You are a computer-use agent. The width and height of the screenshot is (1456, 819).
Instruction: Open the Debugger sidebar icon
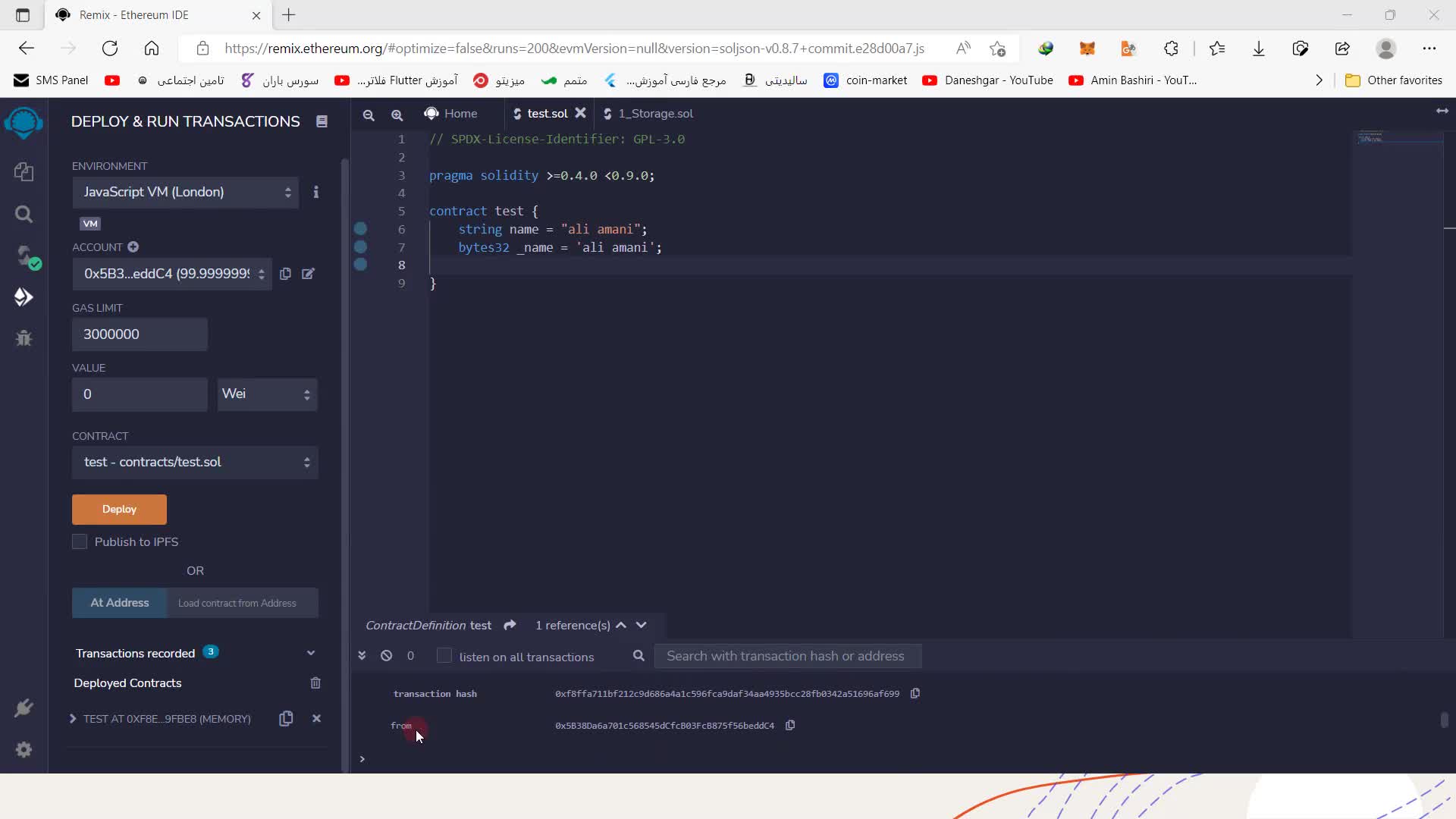pyautogui.click(x=24, y=338)
